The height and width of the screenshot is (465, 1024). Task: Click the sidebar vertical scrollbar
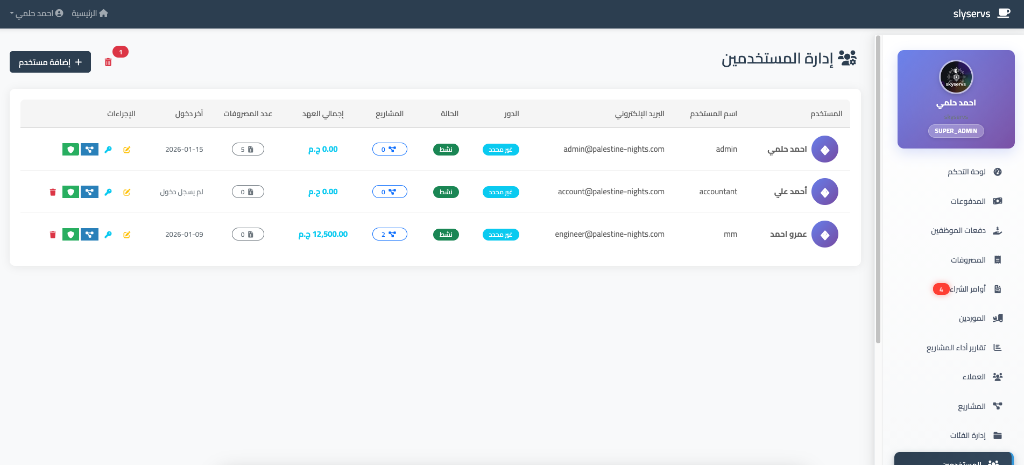click(x=878, y=190)
